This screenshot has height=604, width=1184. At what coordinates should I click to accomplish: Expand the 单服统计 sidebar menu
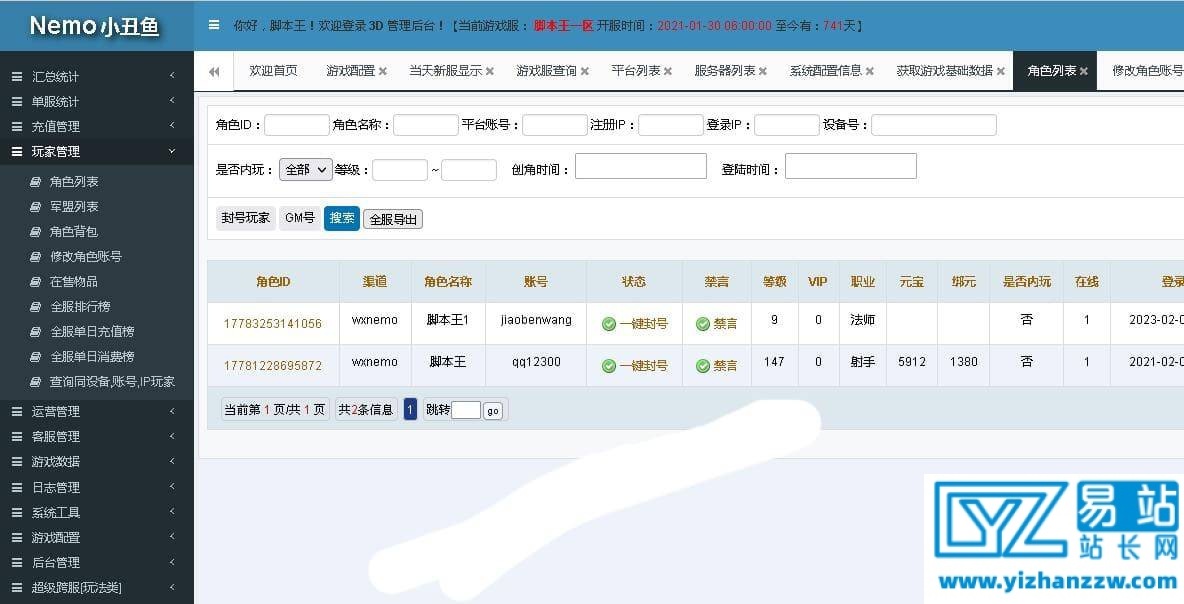coord(97,101)
